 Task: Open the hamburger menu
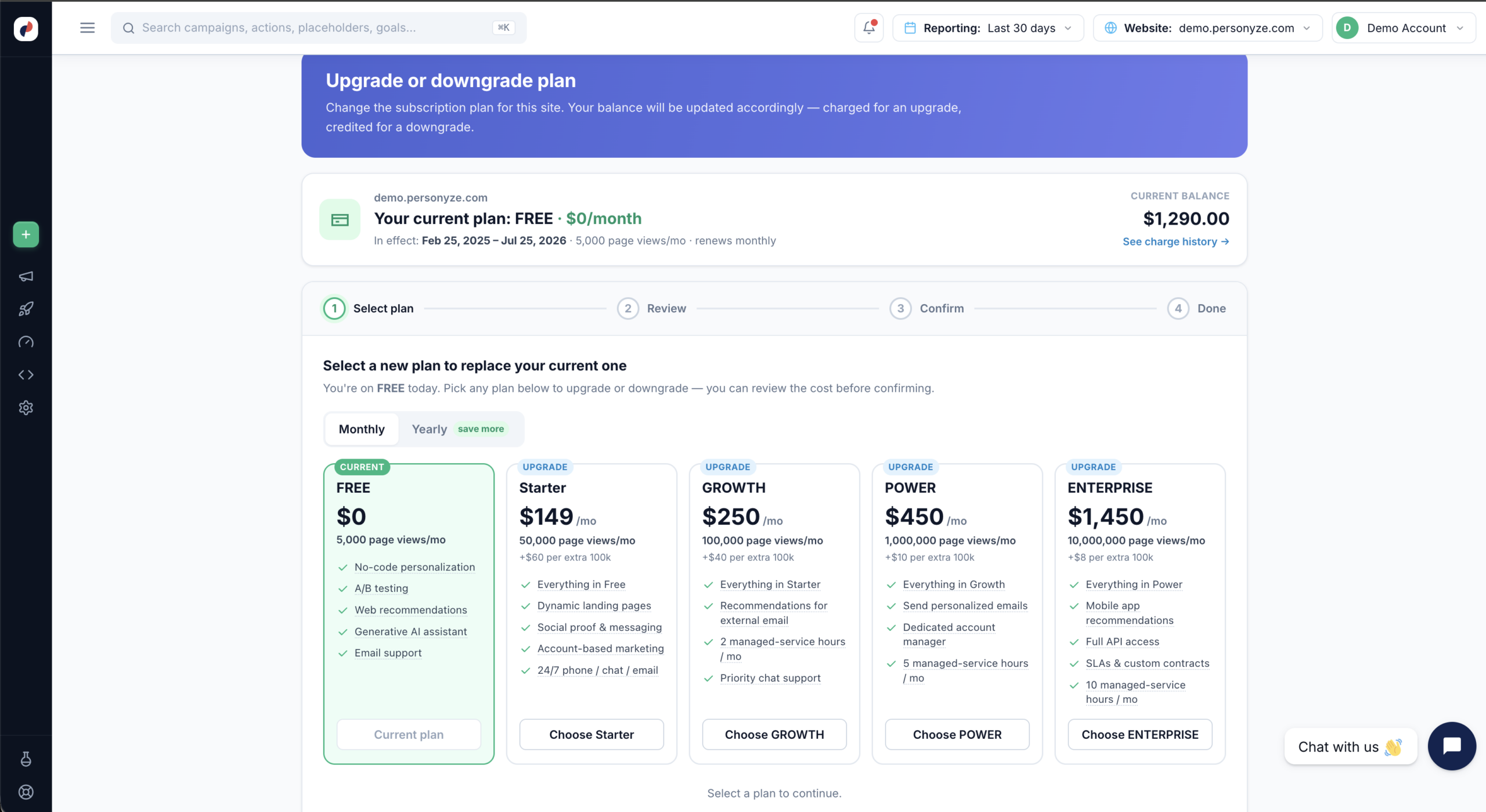click(87, 28)
